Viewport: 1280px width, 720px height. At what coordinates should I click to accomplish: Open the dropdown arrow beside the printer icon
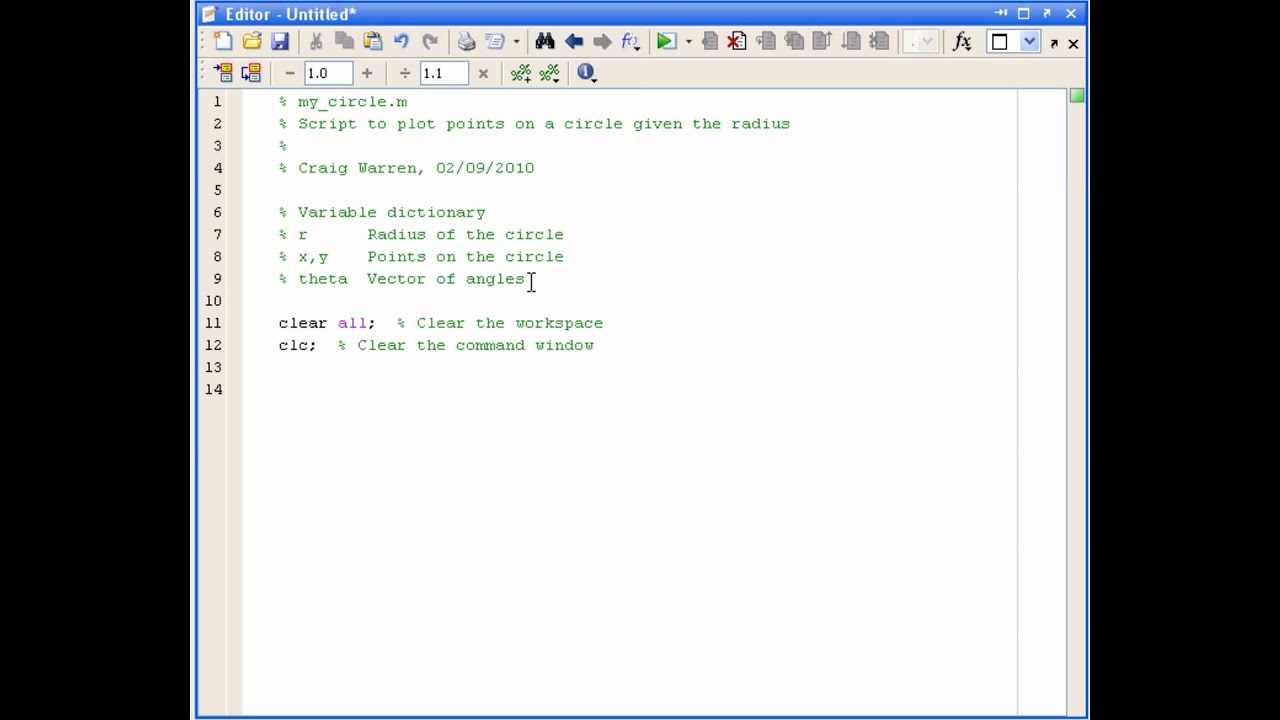[516, 41]
